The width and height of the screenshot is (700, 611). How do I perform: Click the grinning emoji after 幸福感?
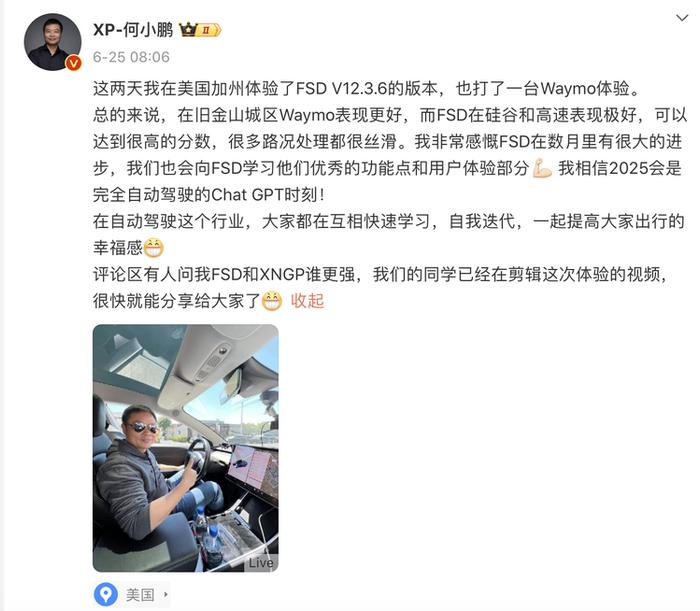153,248
